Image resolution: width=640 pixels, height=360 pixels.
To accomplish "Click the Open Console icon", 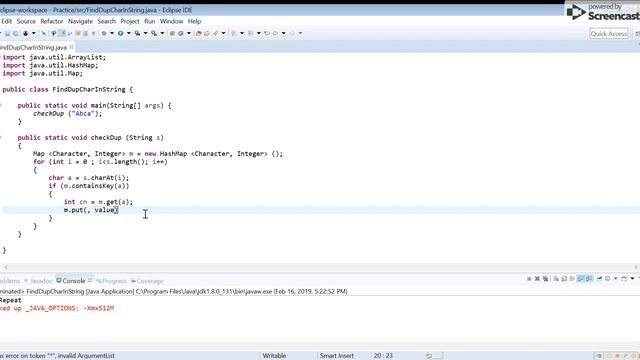I will point(624,278).
